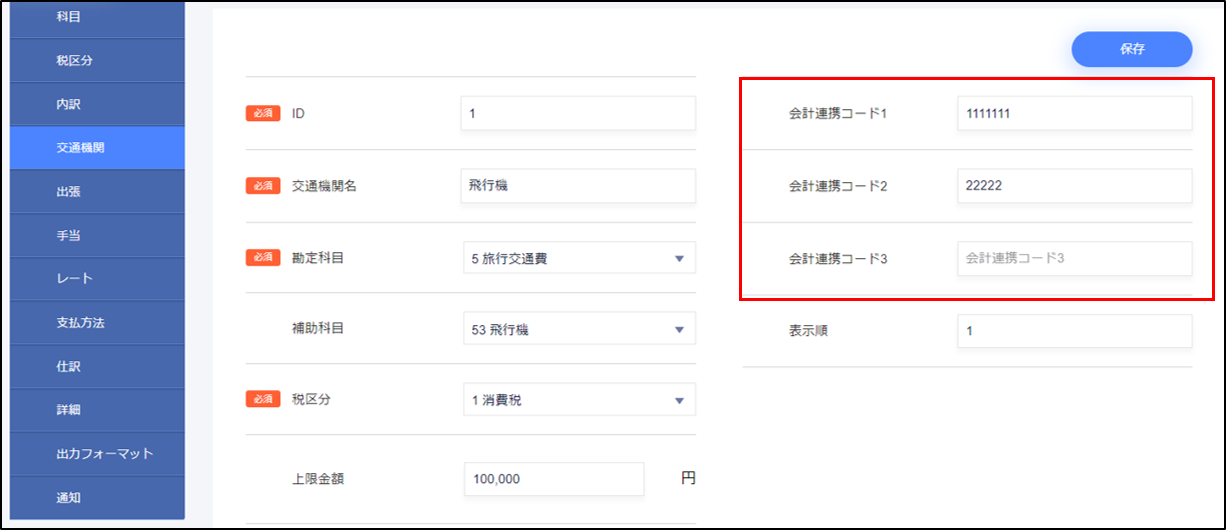
Task: Click the 上限金額 amount field
Action: click(553, 479)
